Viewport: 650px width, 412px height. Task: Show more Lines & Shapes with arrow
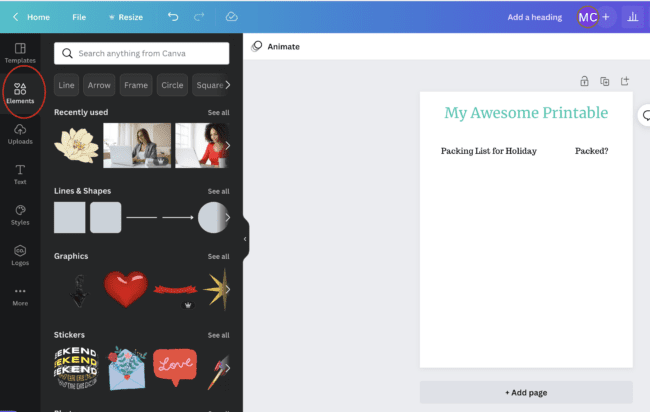tap(228, 217)
